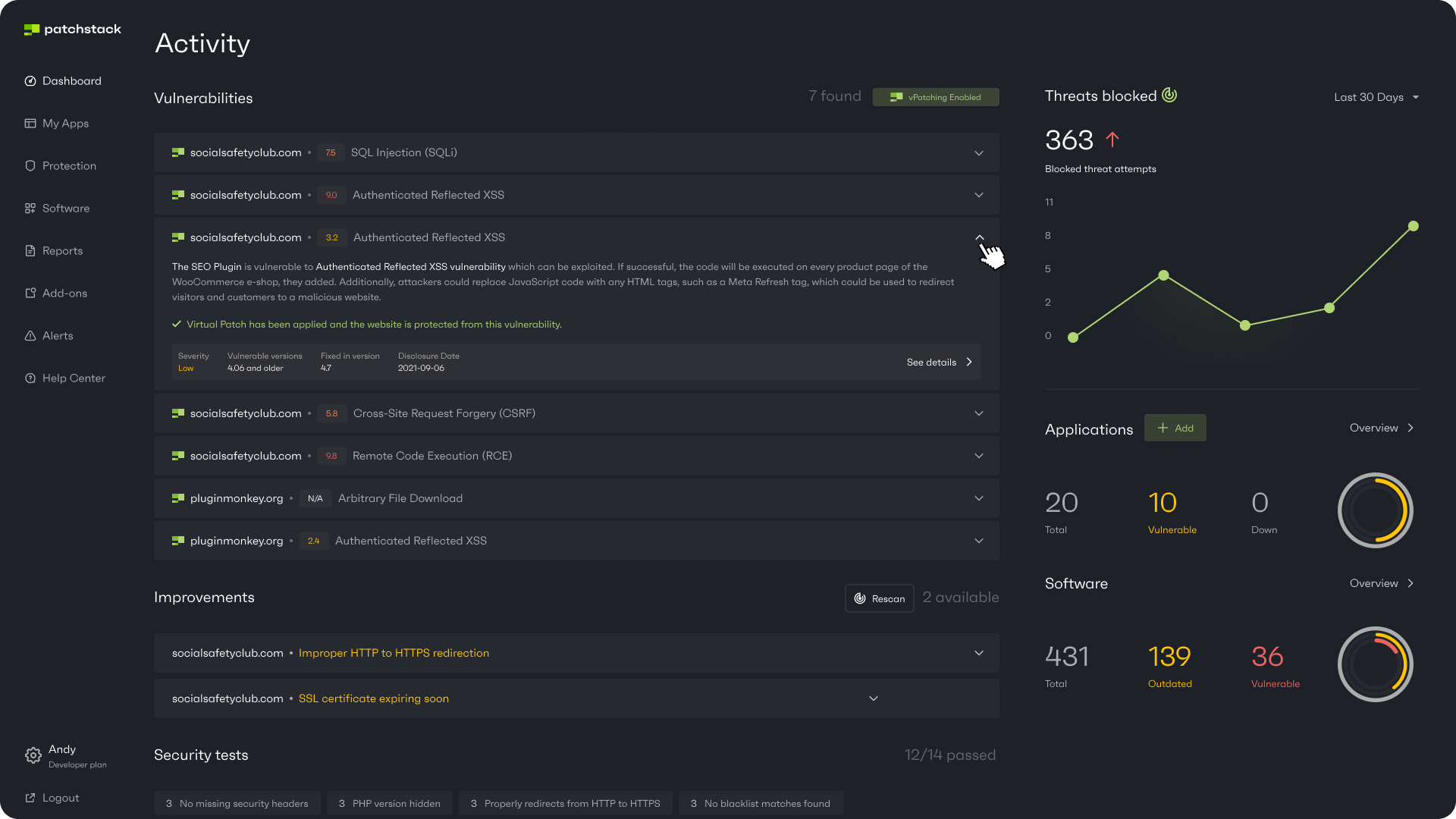Click the highest data point on threats chart
Viewport: 1456px width, 819px height.
pos(1414,226)
